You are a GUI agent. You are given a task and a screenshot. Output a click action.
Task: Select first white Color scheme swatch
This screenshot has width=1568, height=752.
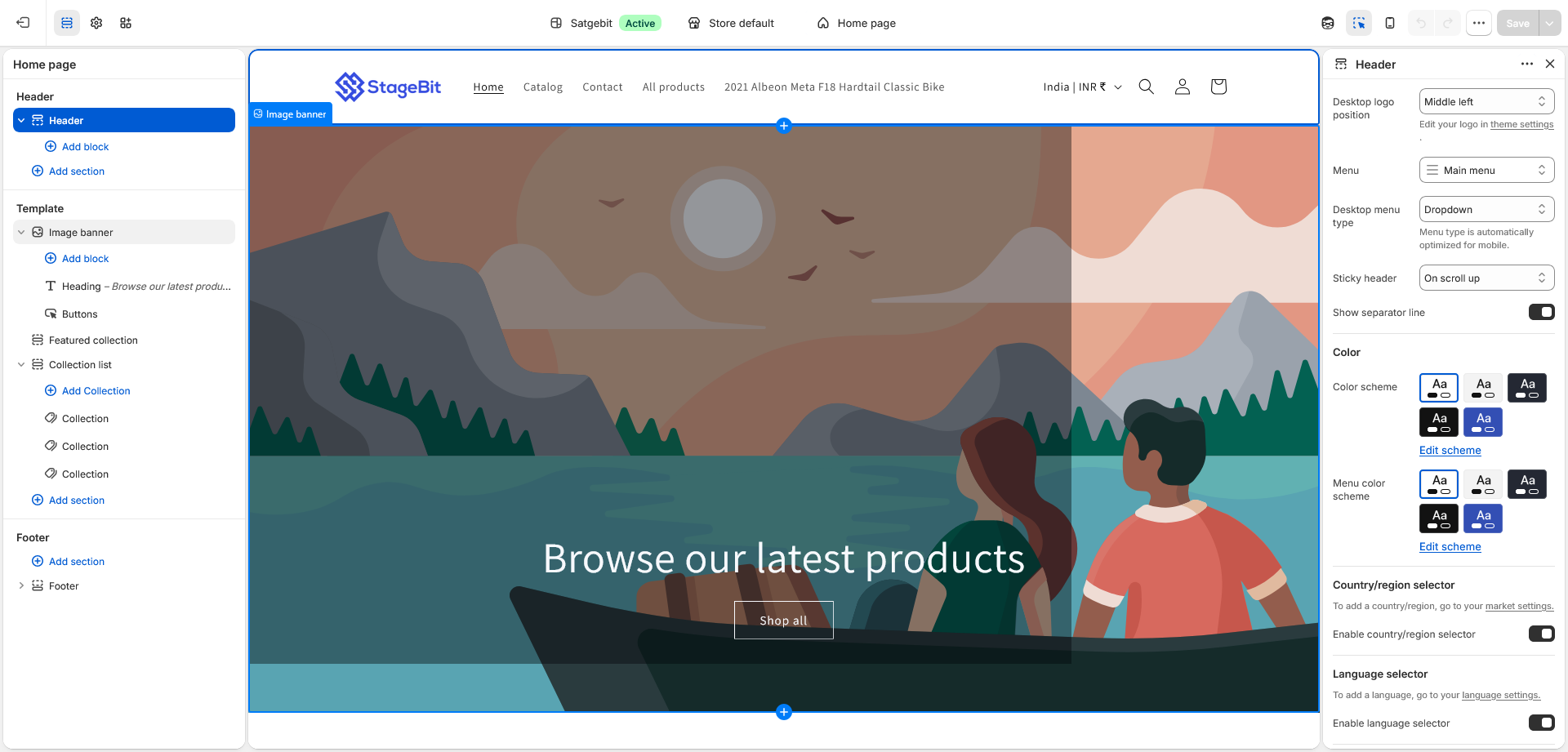click(1439, 388)
